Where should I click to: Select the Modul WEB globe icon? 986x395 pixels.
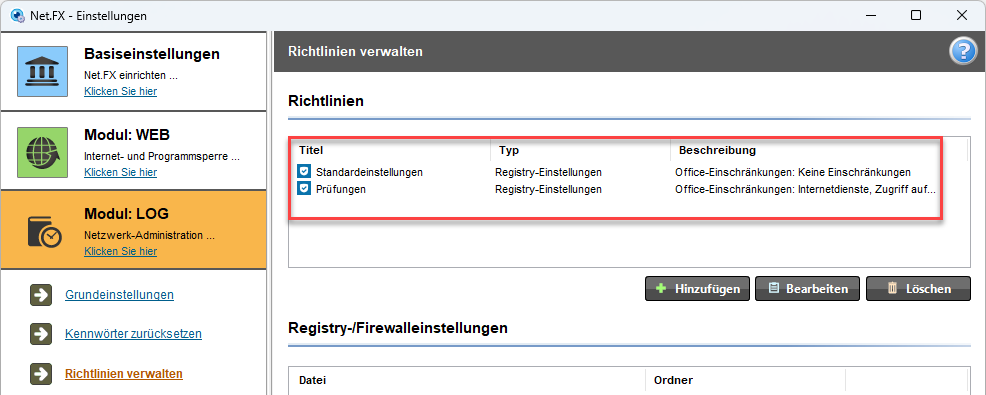(x=42, y=152)
